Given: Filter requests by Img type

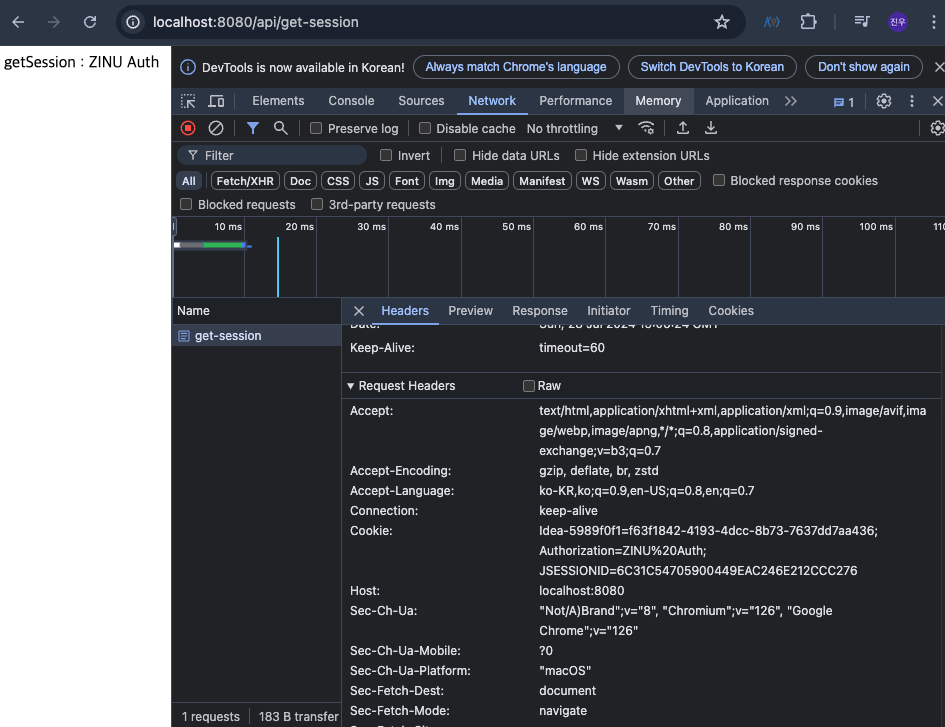Looking at the screenshot, I should [445, 181].
